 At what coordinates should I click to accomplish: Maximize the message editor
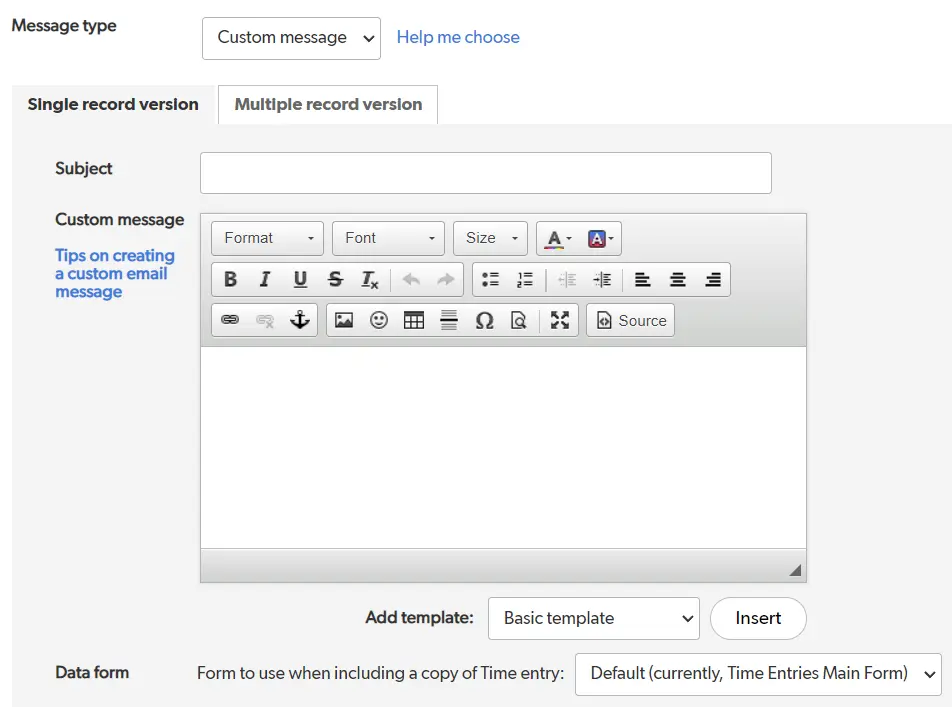click(559, 320)
